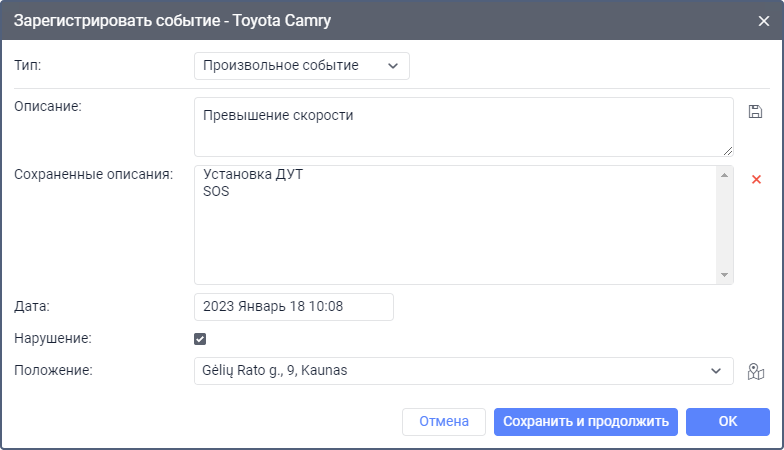Toggle the Нарушение checkbox

pyautogui.click(x=200, y=339)
